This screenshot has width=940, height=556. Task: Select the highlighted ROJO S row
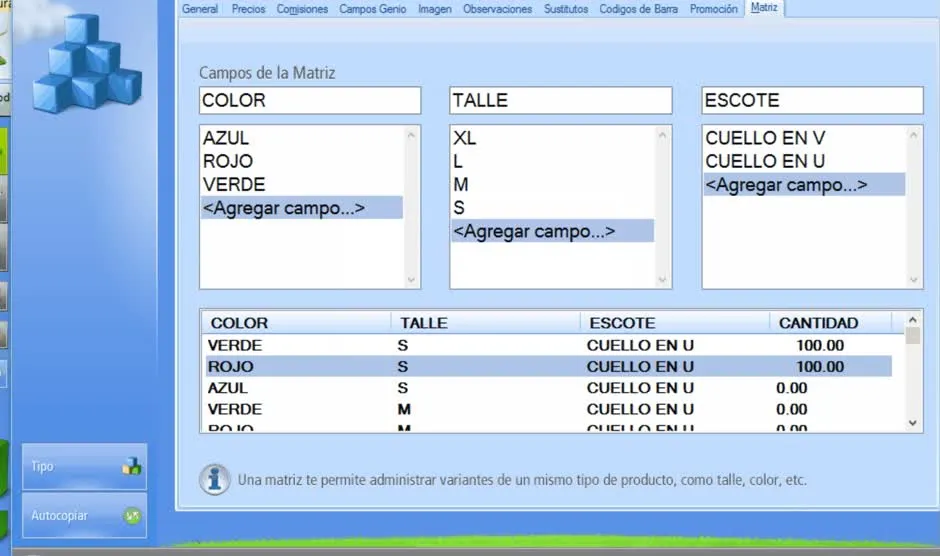coord(548,366)
